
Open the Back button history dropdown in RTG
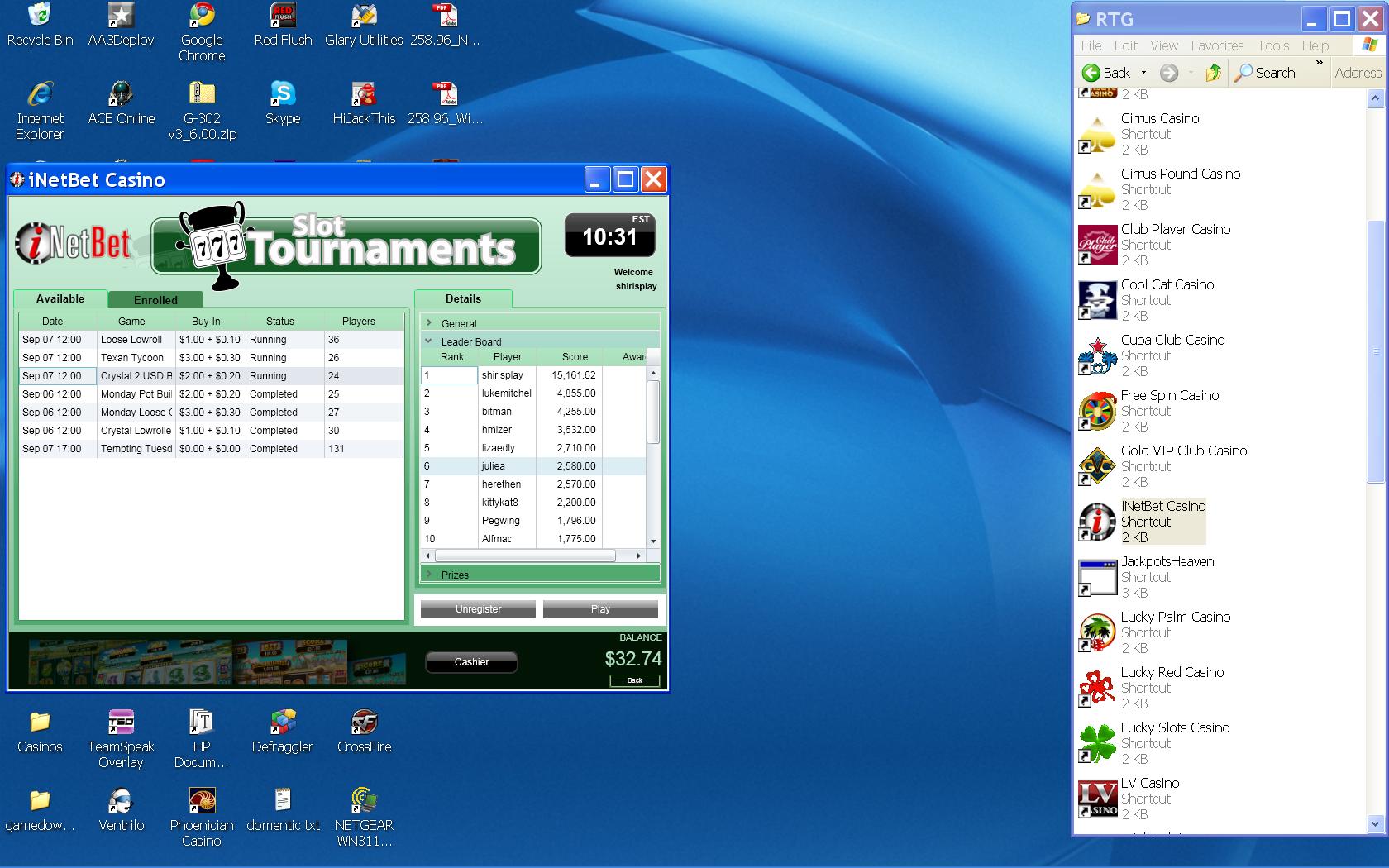1143,73
